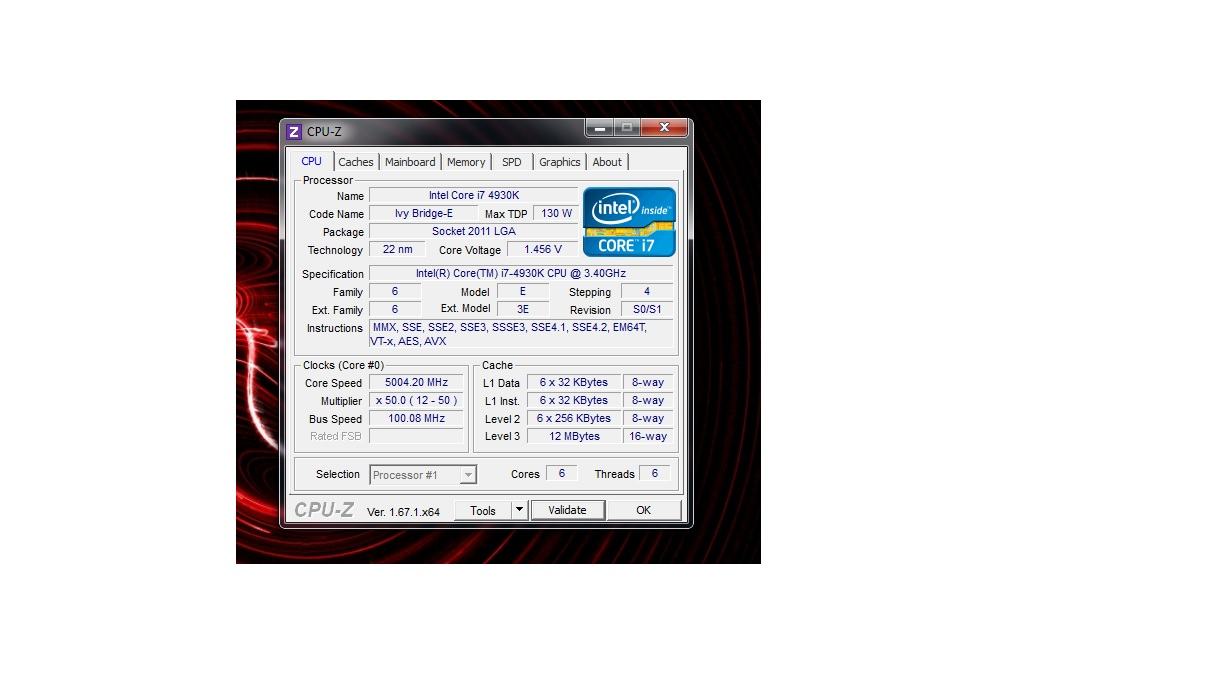Click the Level 2 value 6 x 256 KBytes
1228x691 pixels.
[573, 419]
